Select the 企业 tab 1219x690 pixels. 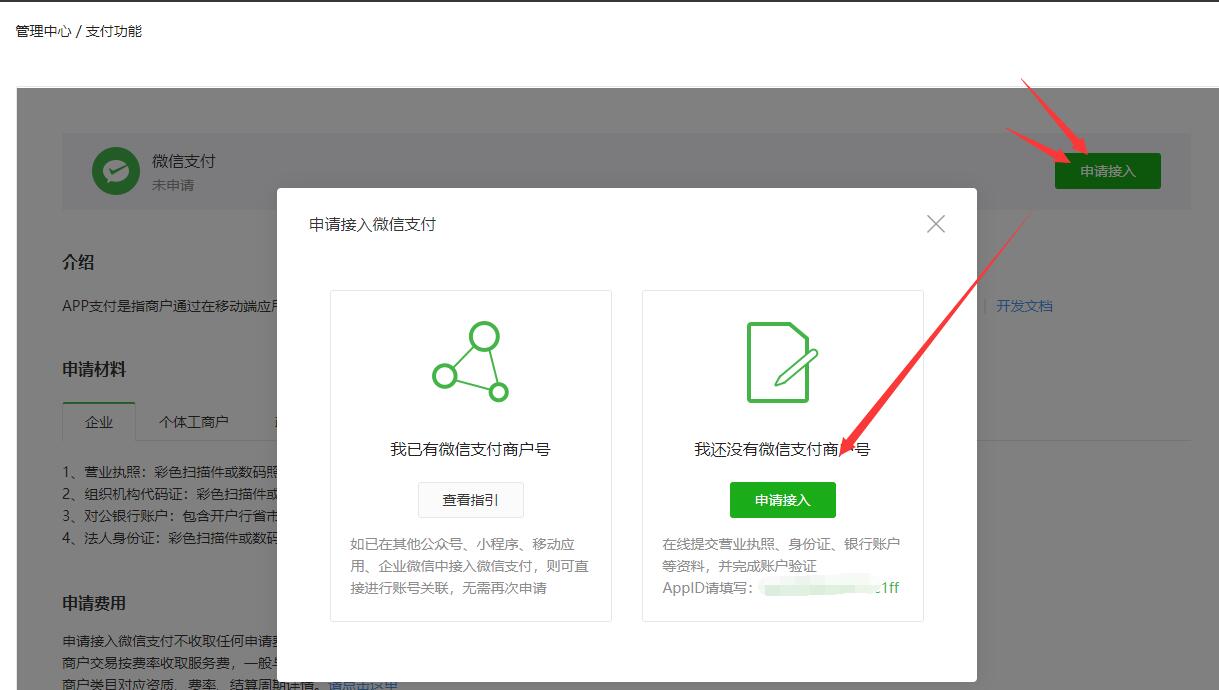coord(99,421)
